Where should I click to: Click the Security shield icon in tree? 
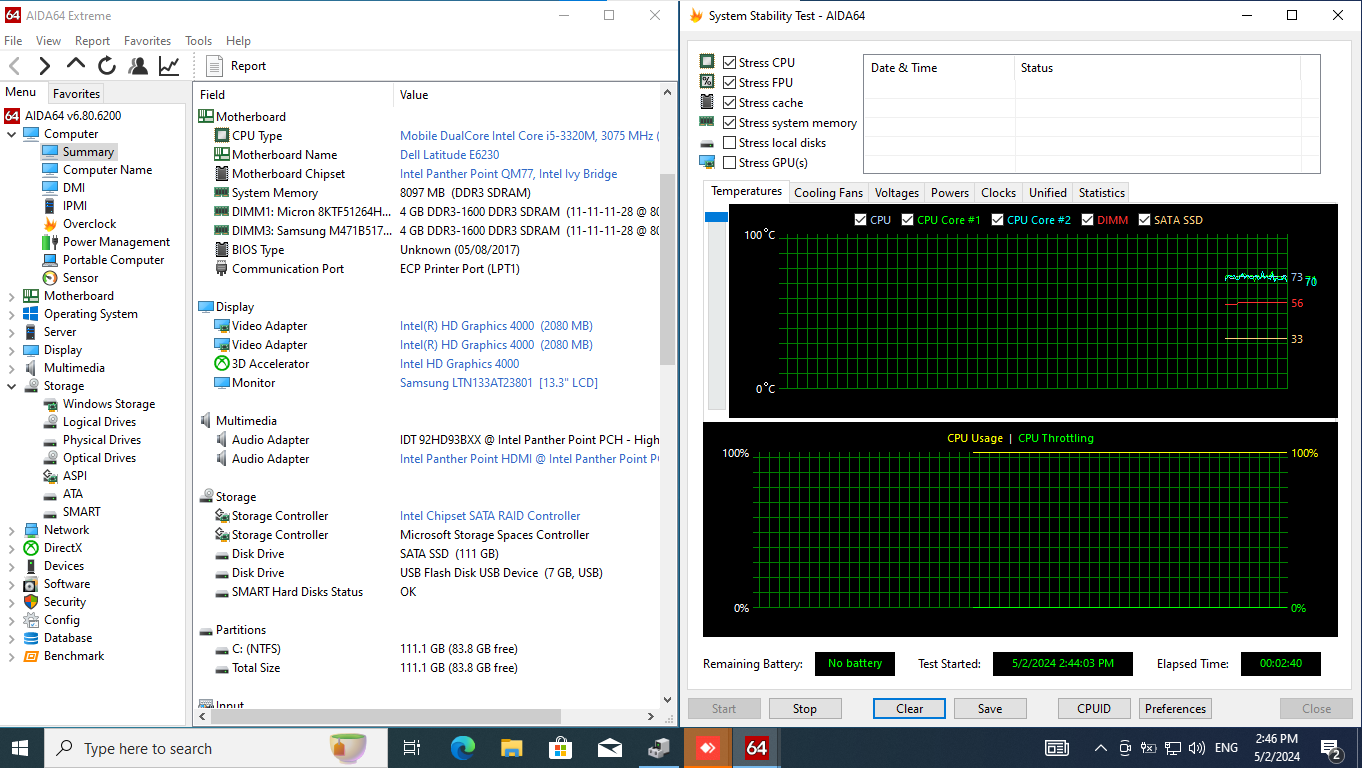(31, 602)
